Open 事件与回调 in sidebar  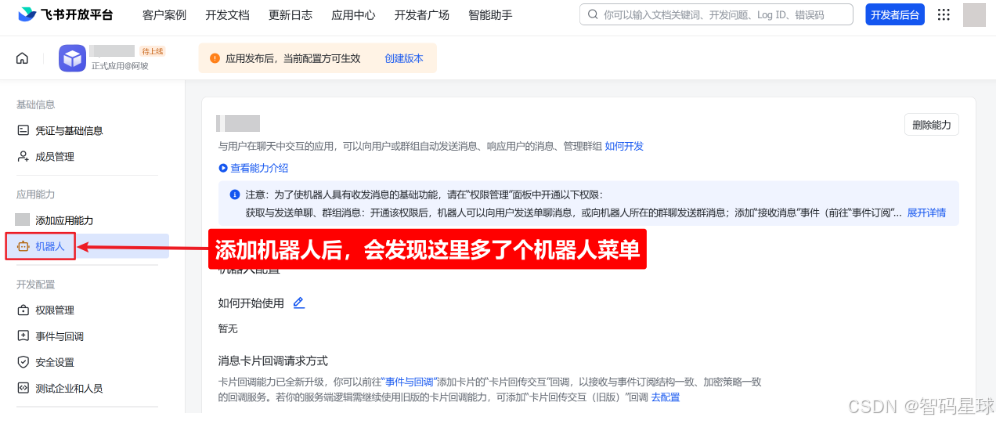(60, 336)
